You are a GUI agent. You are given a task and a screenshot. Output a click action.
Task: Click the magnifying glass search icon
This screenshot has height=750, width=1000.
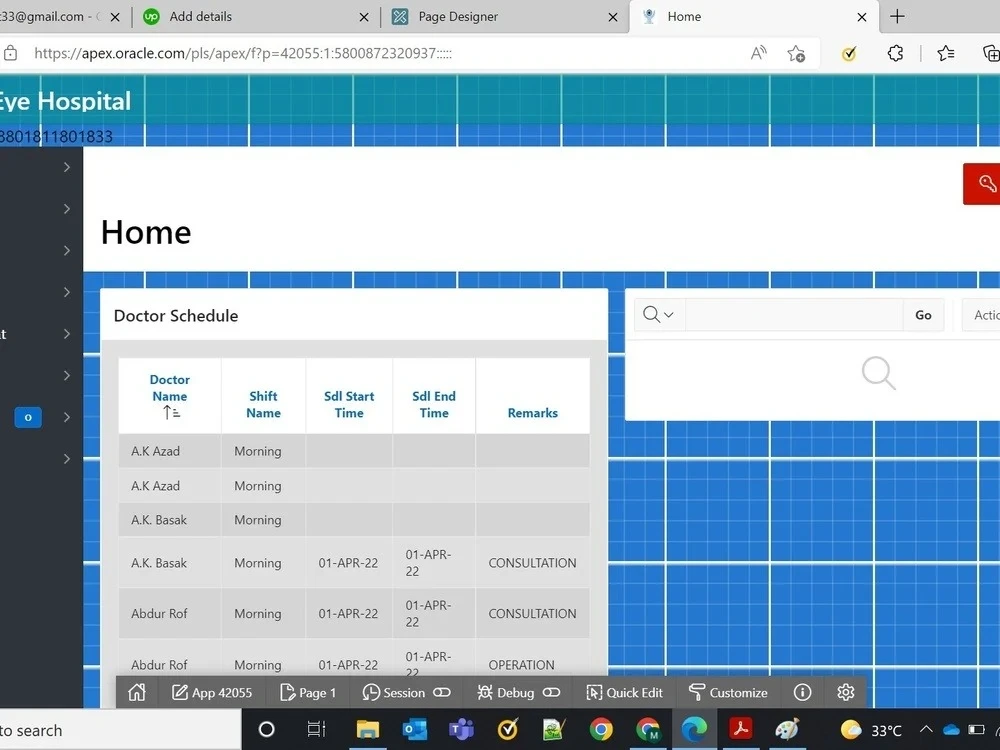pos(877,372)
